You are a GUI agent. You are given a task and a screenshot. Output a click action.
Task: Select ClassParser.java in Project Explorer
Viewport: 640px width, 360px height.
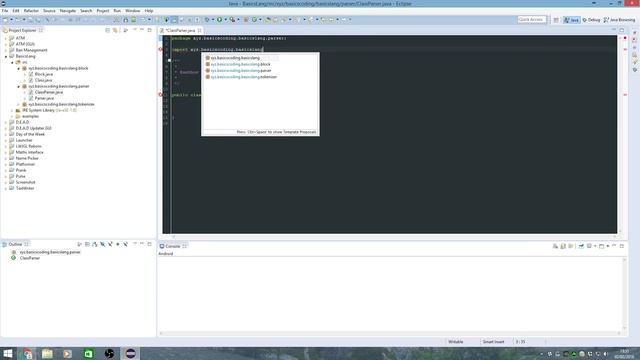(49, 92)
